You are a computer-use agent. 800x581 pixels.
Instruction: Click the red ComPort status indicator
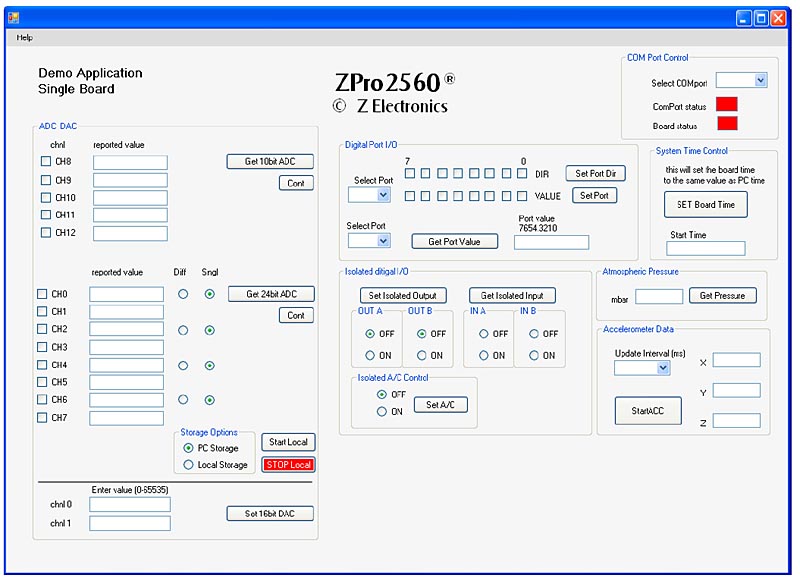[x=727, y=104]
